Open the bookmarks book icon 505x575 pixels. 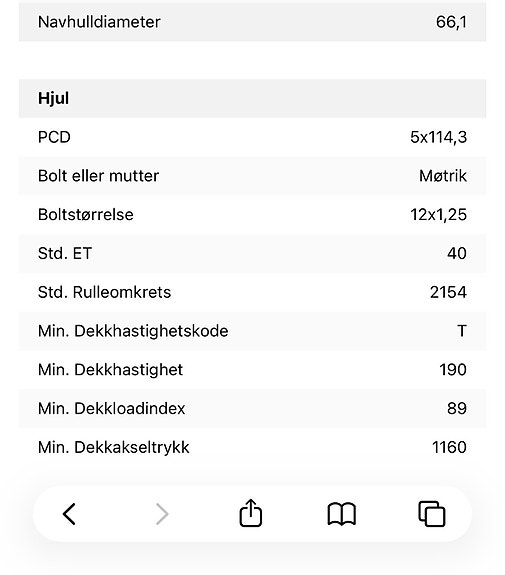click(341, 514)
